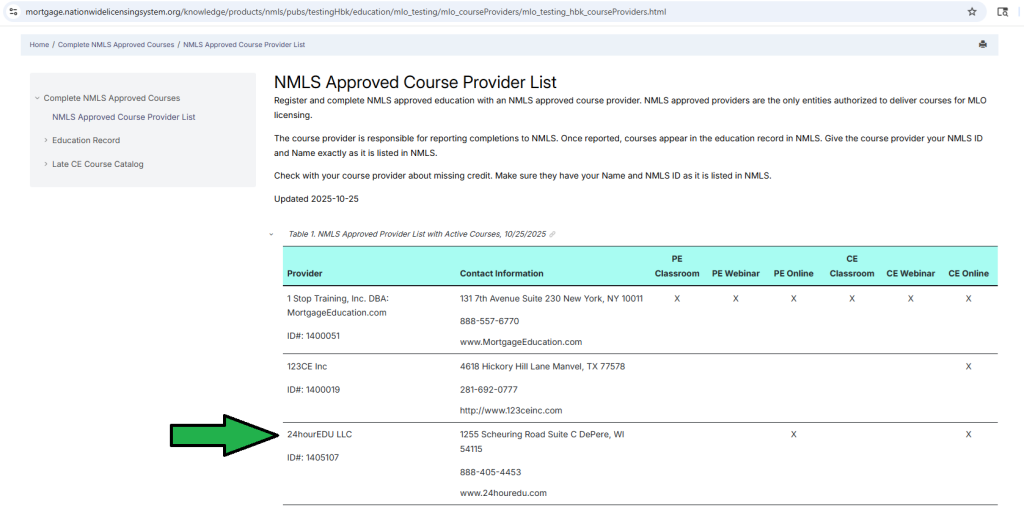Click www.MortgageEducation.com website text
The height and width of the screenshot is (507, 1024).
[520, 342]
